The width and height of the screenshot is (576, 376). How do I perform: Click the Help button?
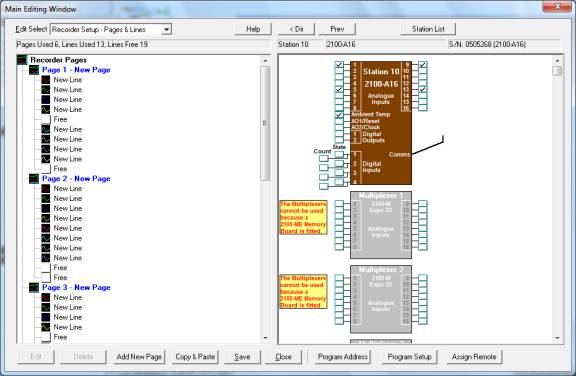(253, 29)
